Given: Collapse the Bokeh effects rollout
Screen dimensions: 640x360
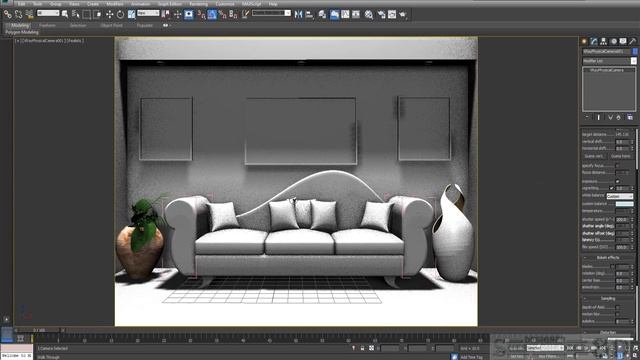Looking at the screenshot, I should 608,258.
